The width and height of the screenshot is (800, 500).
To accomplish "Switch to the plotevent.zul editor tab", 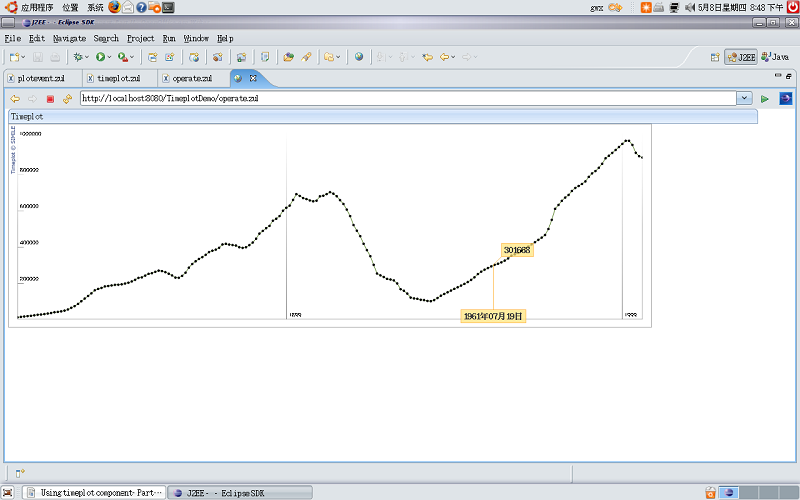I will pyautogui.click(x=41, y=78).
